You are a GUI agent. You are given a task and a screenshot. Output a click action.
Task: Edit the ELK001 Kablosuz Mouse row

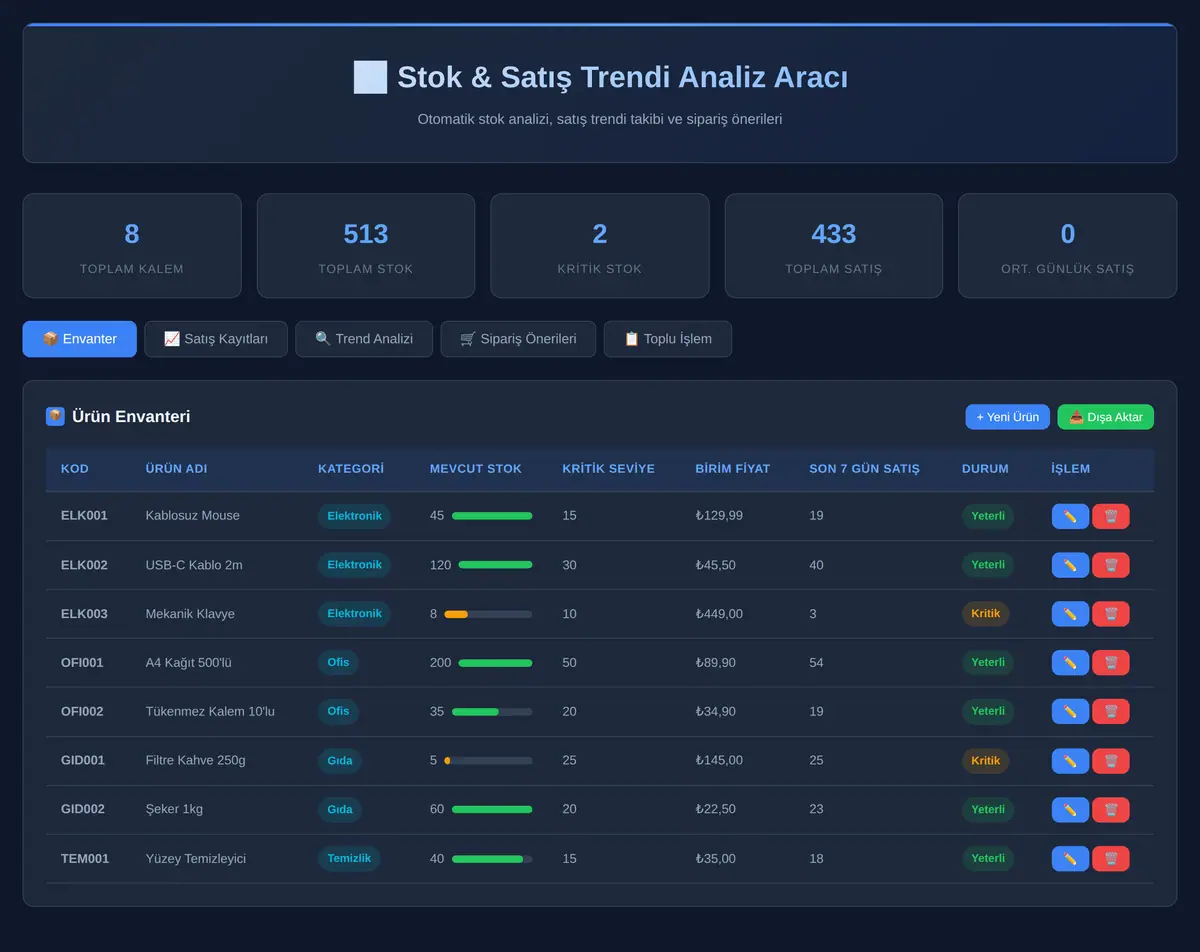click(1070, 516)
